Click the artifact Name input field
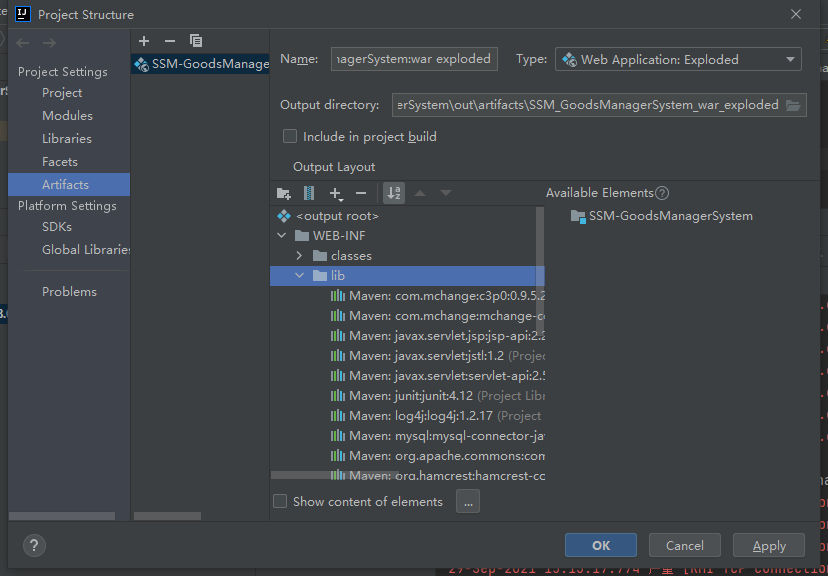The image size is (828, 576). point(414,59)
